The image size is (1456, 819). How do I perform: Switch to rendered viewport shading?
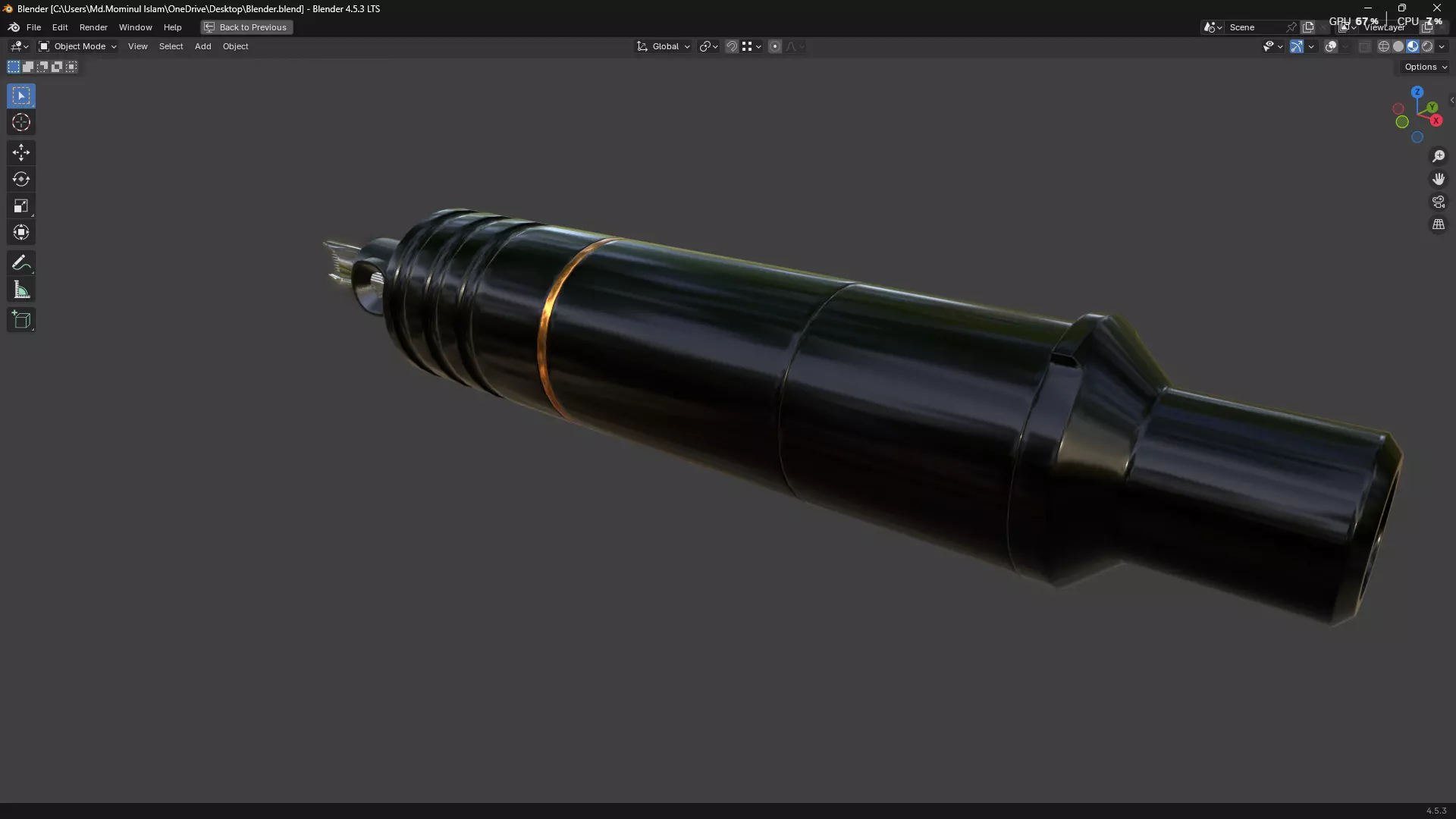[1427, 47]
